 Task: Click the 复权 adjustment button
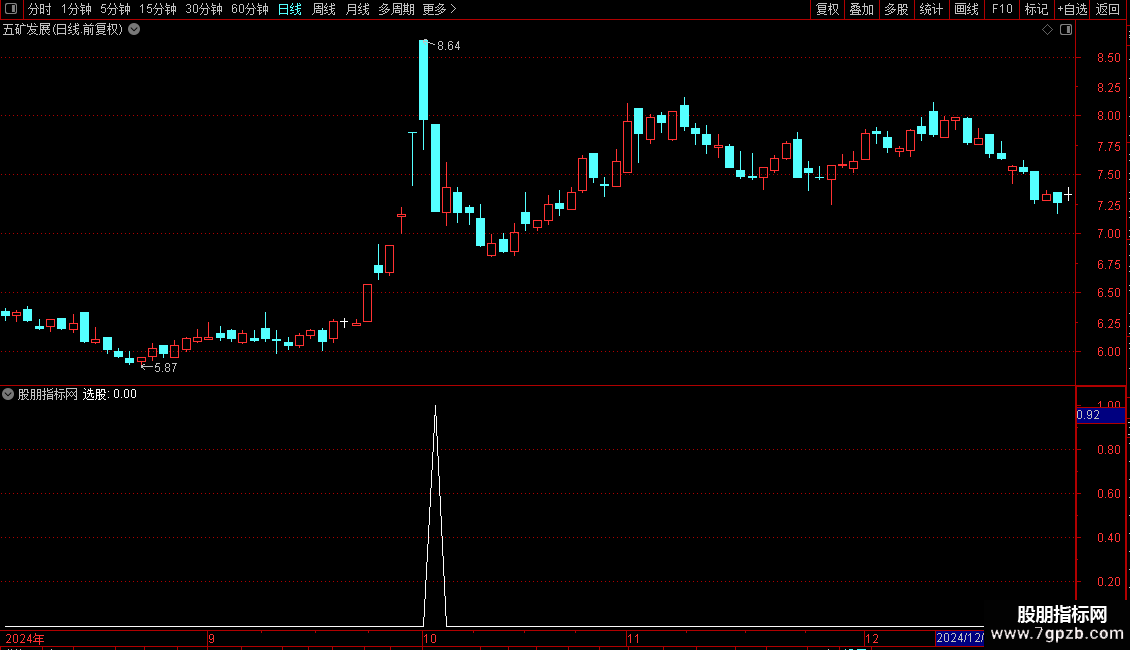(827, 9)
